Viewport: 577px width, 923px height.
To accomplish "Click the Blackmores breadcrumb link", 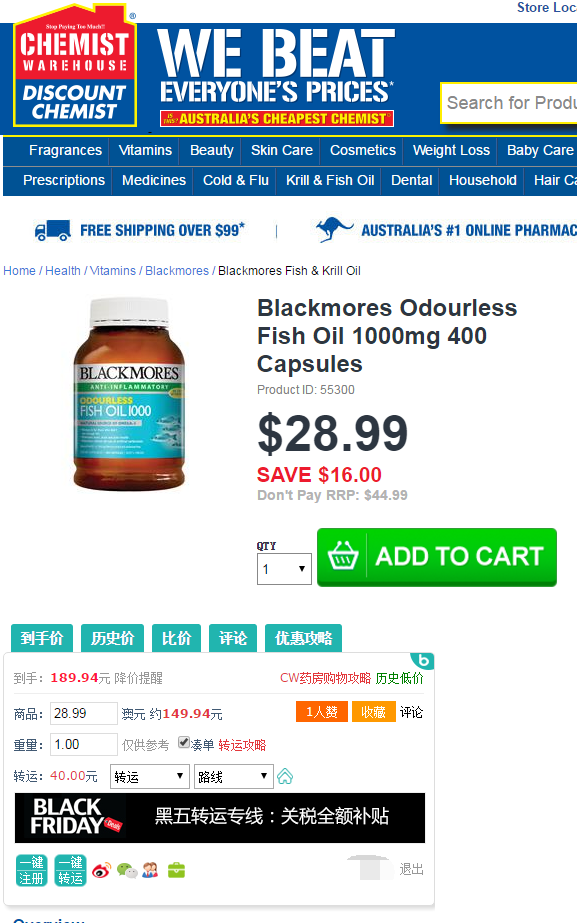I will pyautogui.click(x=177, y=271).
